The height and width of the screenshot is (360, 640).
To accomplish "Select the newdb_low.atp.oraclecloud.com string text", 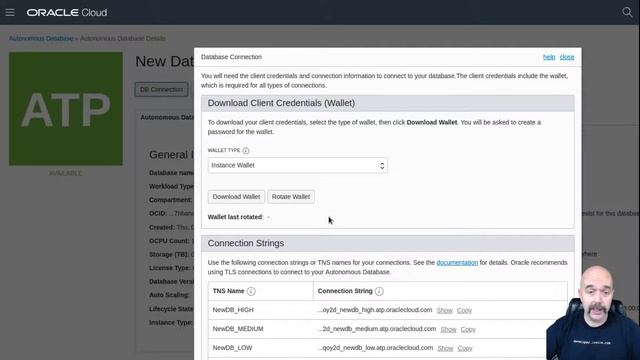I will (375, 348).
